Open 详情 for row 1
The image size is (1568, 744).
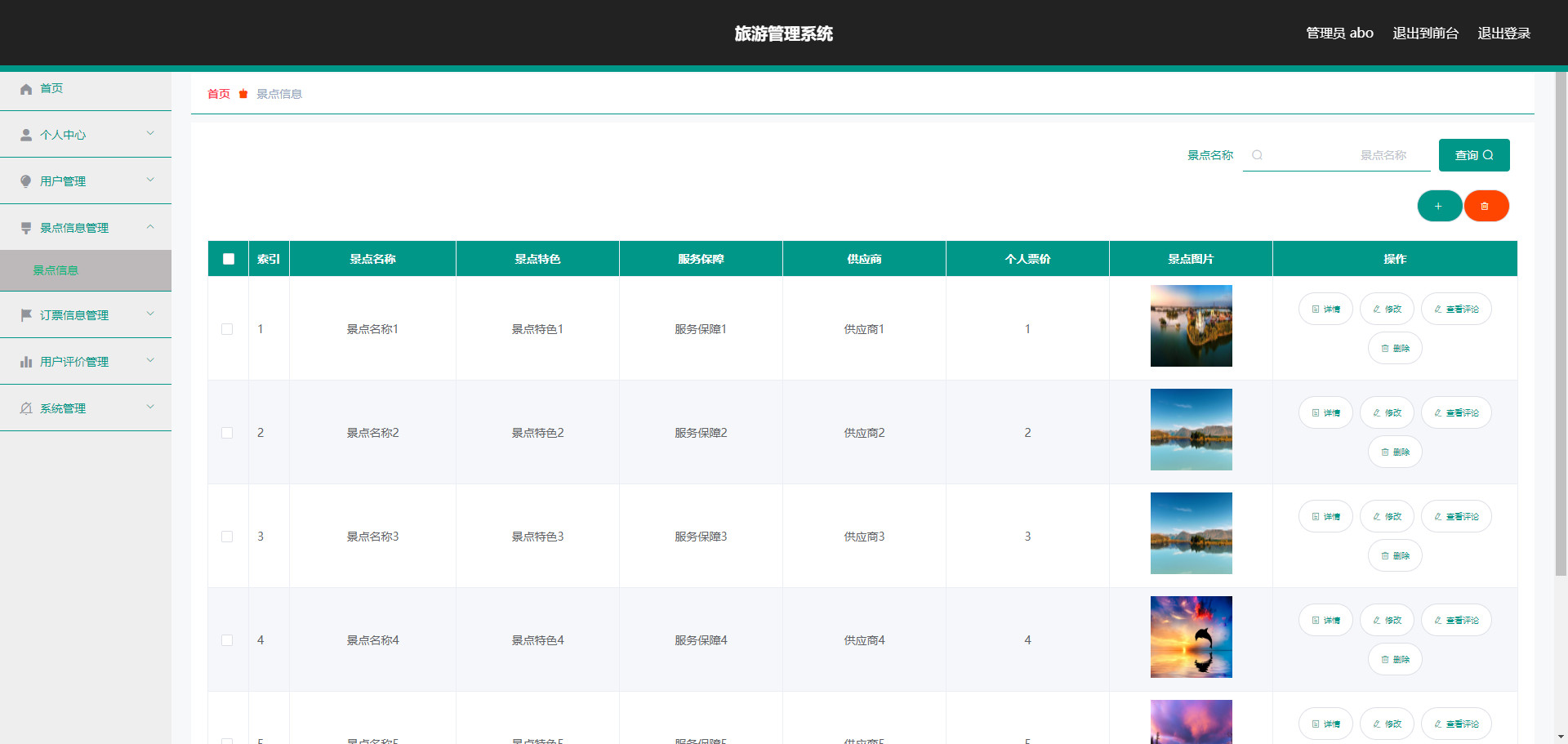click(1325, 309)
